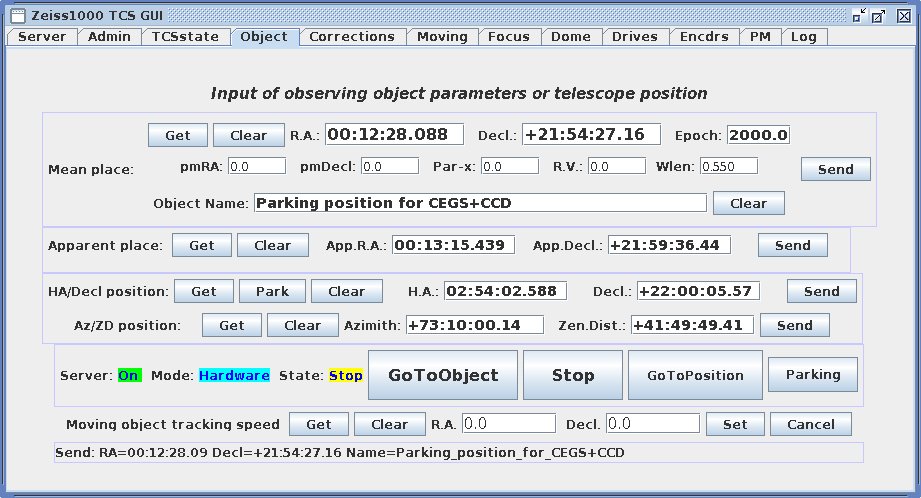Open the Server tab
The height and width of the screenshot is (498, 921).
tap(42, 36)
